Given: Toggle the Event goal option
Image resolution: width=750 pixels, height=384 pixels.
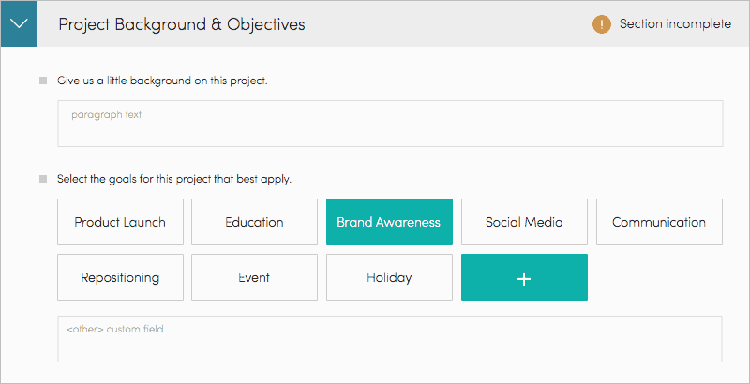Looking at the screenshot, I should coord(254,277).
